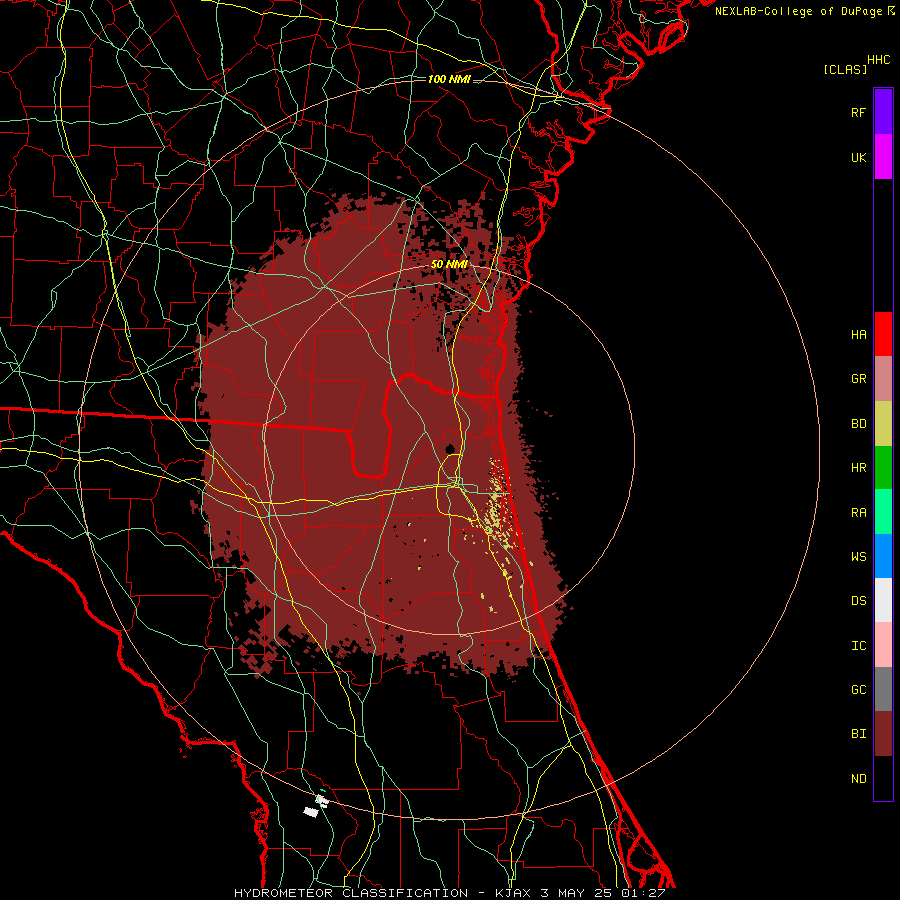Click the '3 MAY 25' date text
The width and height of the screenshot is (900, 900).
pos(577,893)
